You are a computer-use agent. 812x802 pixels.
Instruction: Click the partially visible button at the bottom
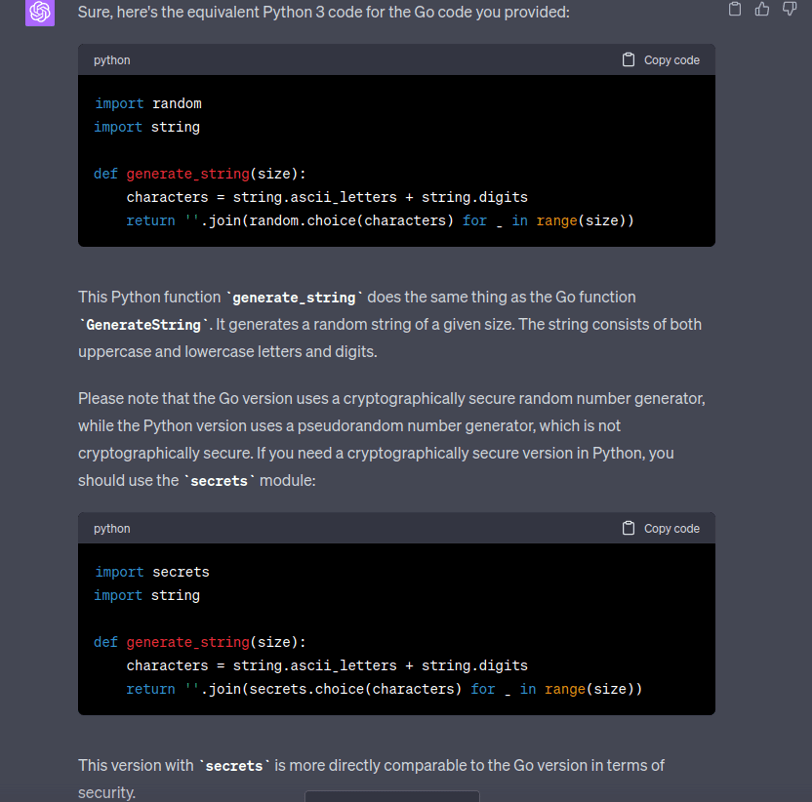(x=391, y=796)
